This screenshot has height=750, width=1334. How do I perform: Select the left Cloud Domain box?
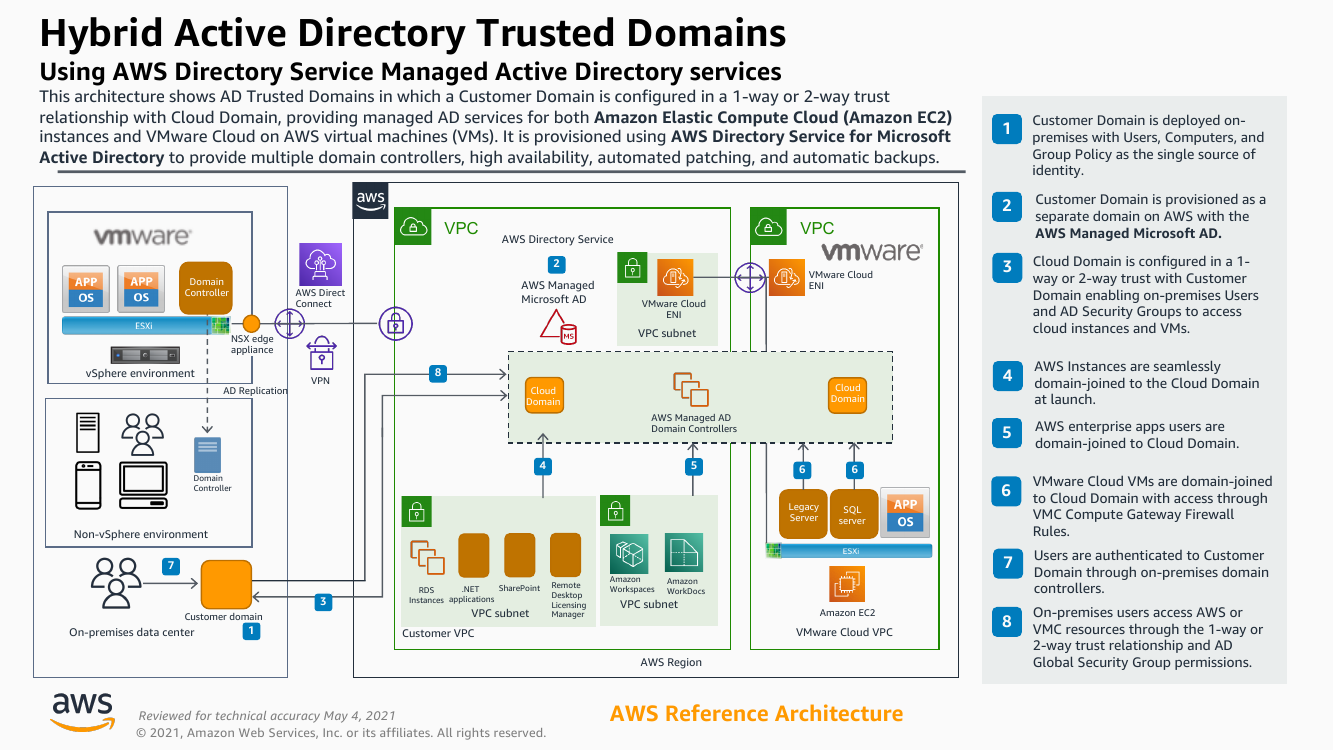tap(543, 396)
